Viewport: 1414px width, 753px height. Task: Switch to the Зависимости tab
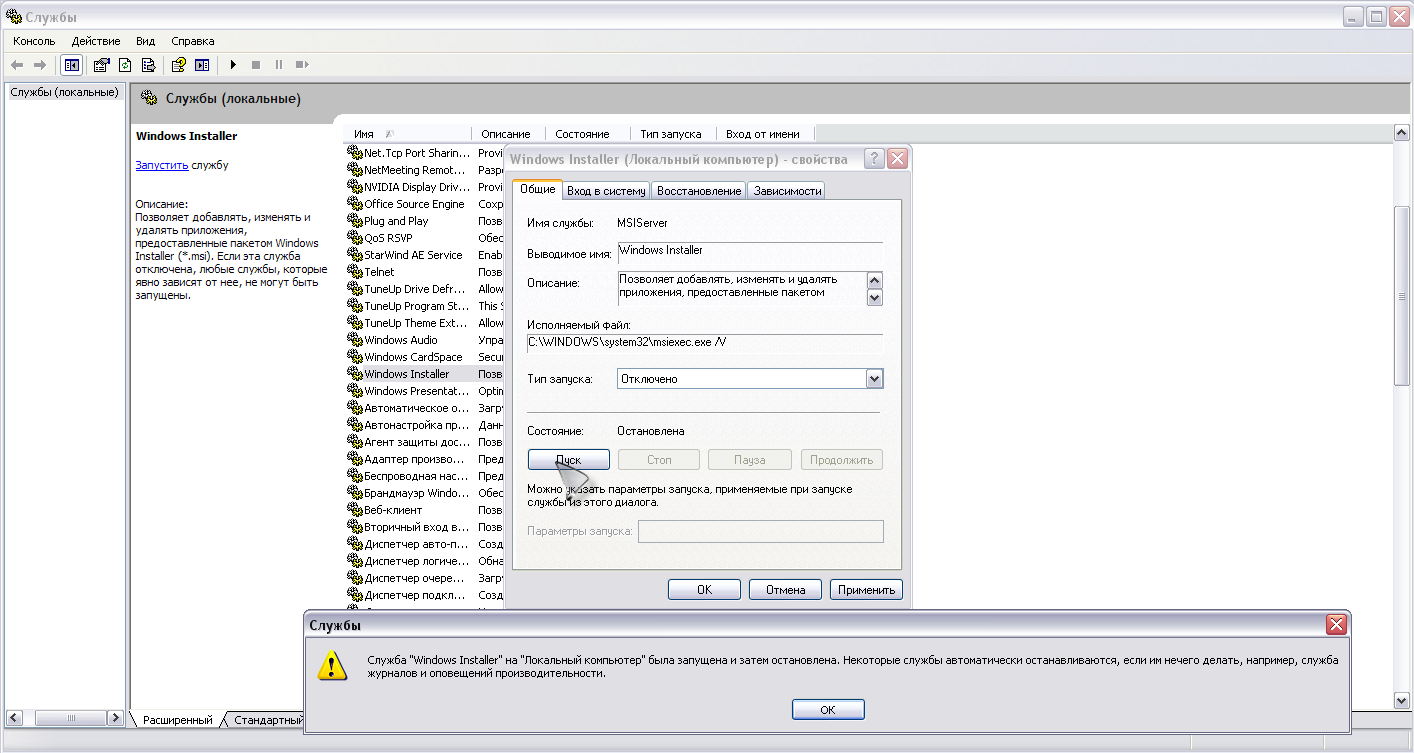point(787,190)
